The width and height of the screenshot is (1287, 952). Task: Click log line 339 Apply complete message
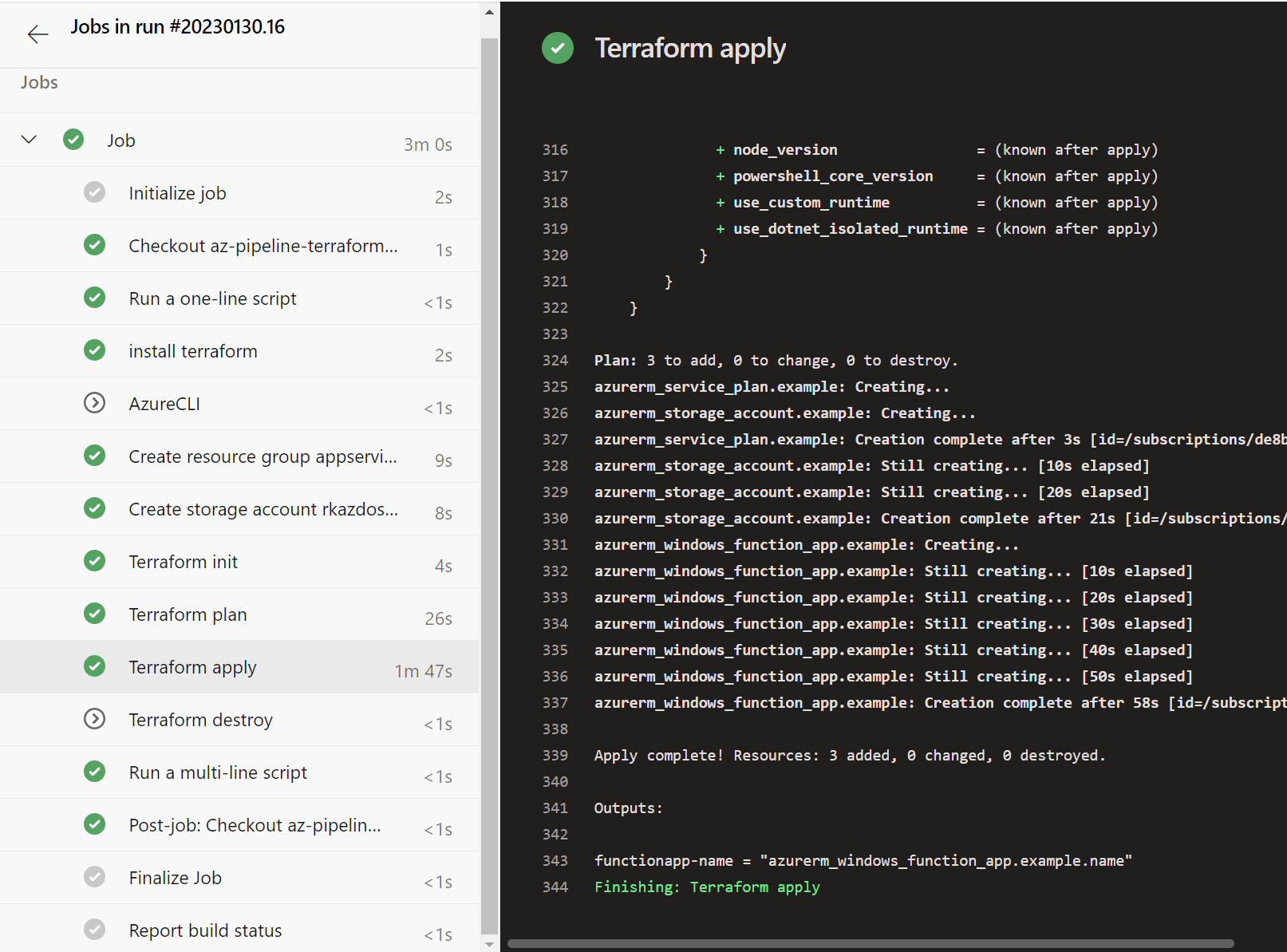(x=849, y=755)
